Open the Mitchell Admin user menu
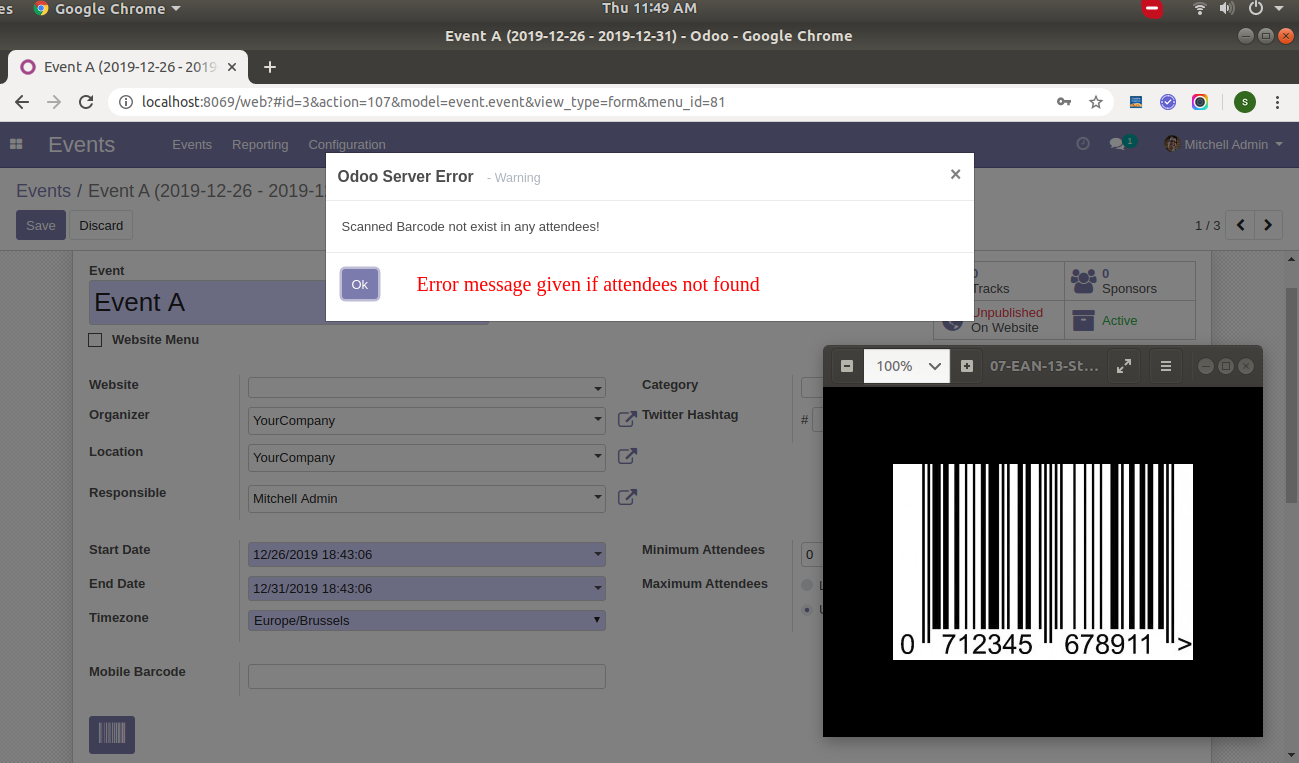 point(1223,144)
